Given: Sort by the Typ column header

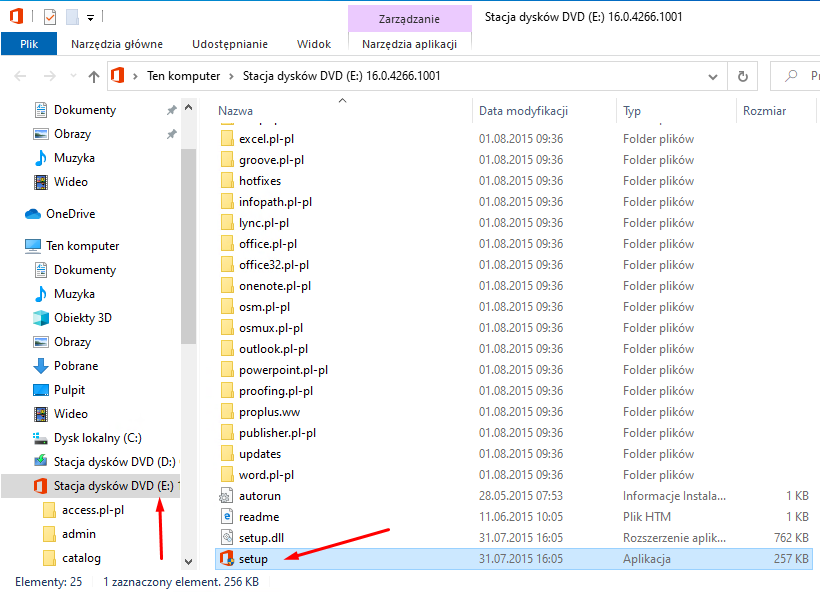Looking at the screenshot, I should tap(632, 111).
